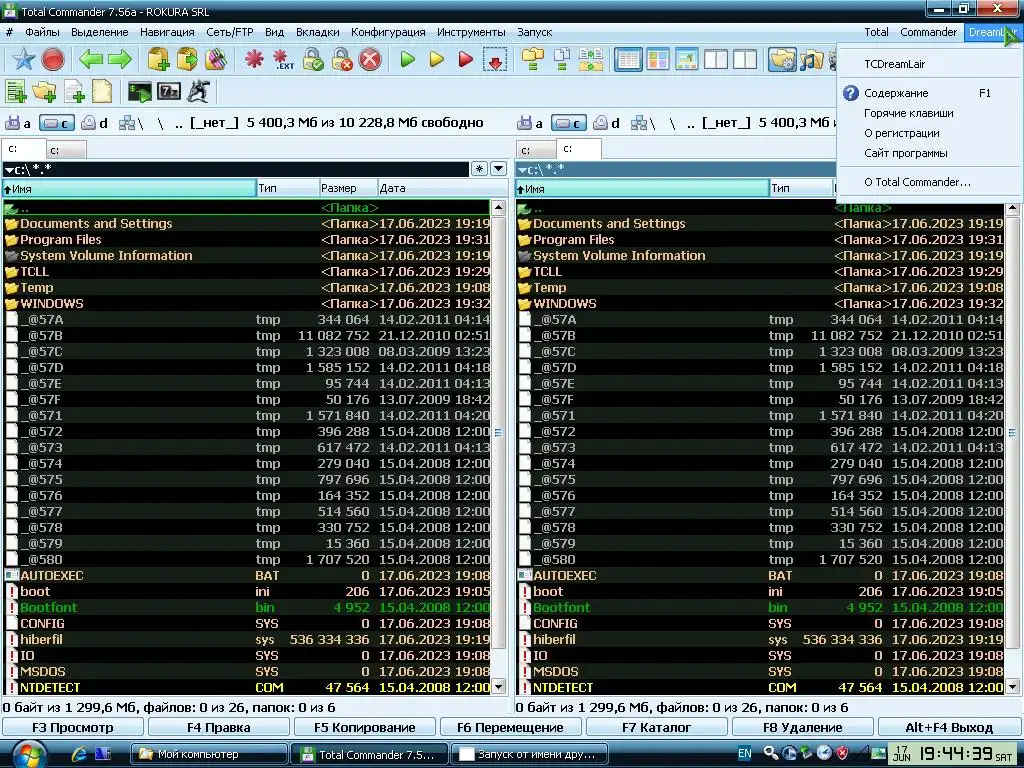
Task: Select WINDOWS folder in left panel
Action: [247, 304]
